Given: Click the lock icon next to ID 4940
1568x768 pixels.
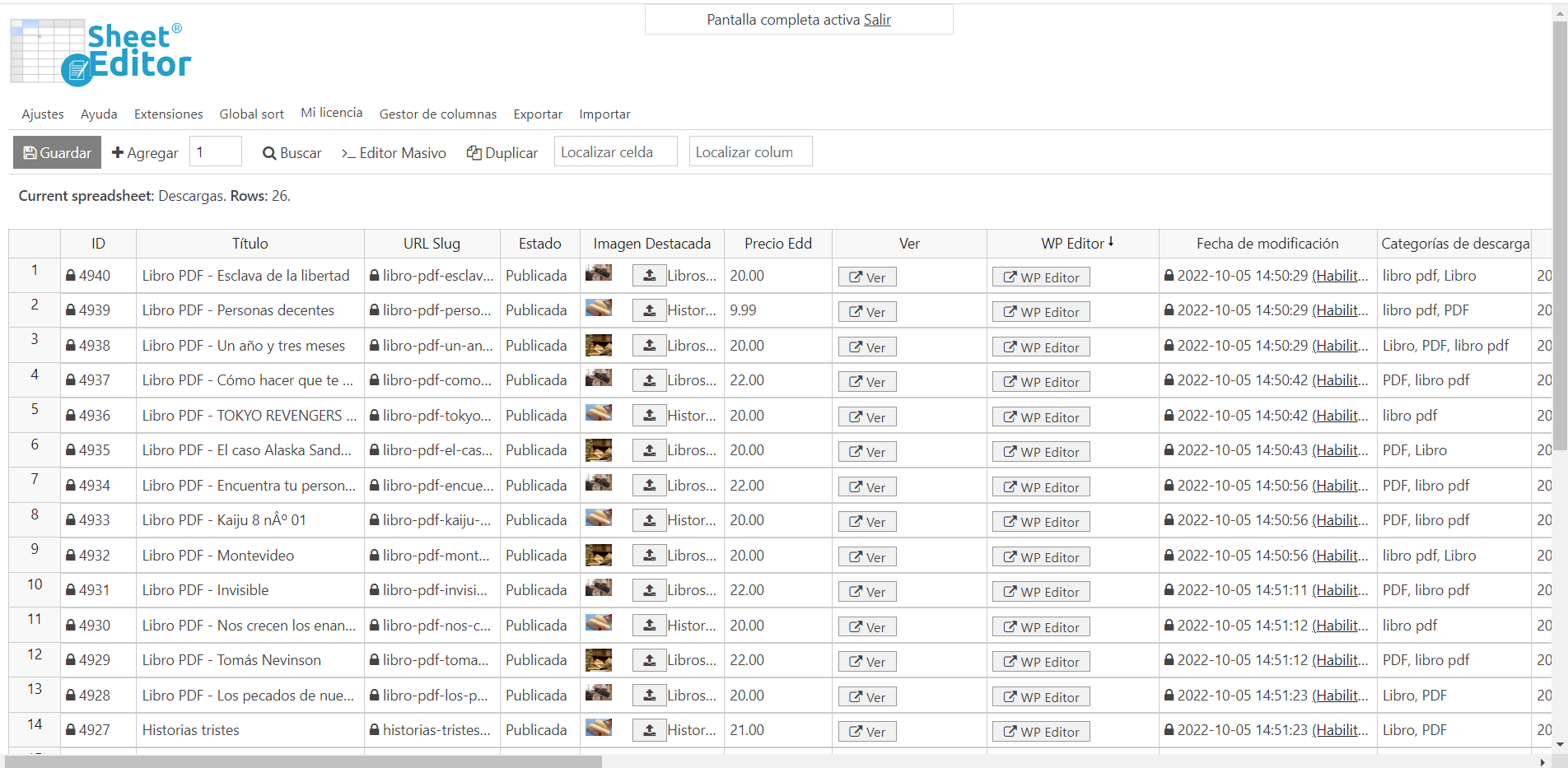Looking at the screenshot, I should 71,276.
